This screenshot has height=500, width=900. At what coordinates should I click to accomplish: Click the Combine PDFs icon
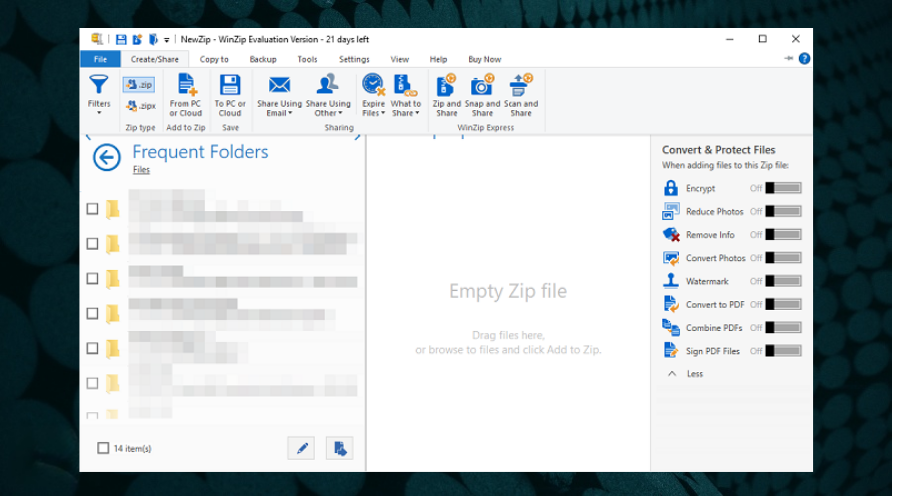click(x=670, y=327)
